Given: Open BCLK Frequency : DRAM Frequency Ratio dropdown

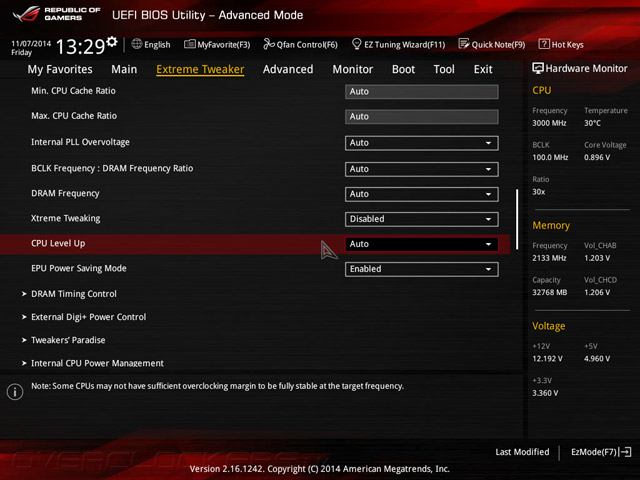Looking at the screenshot, I should point(421,169).
